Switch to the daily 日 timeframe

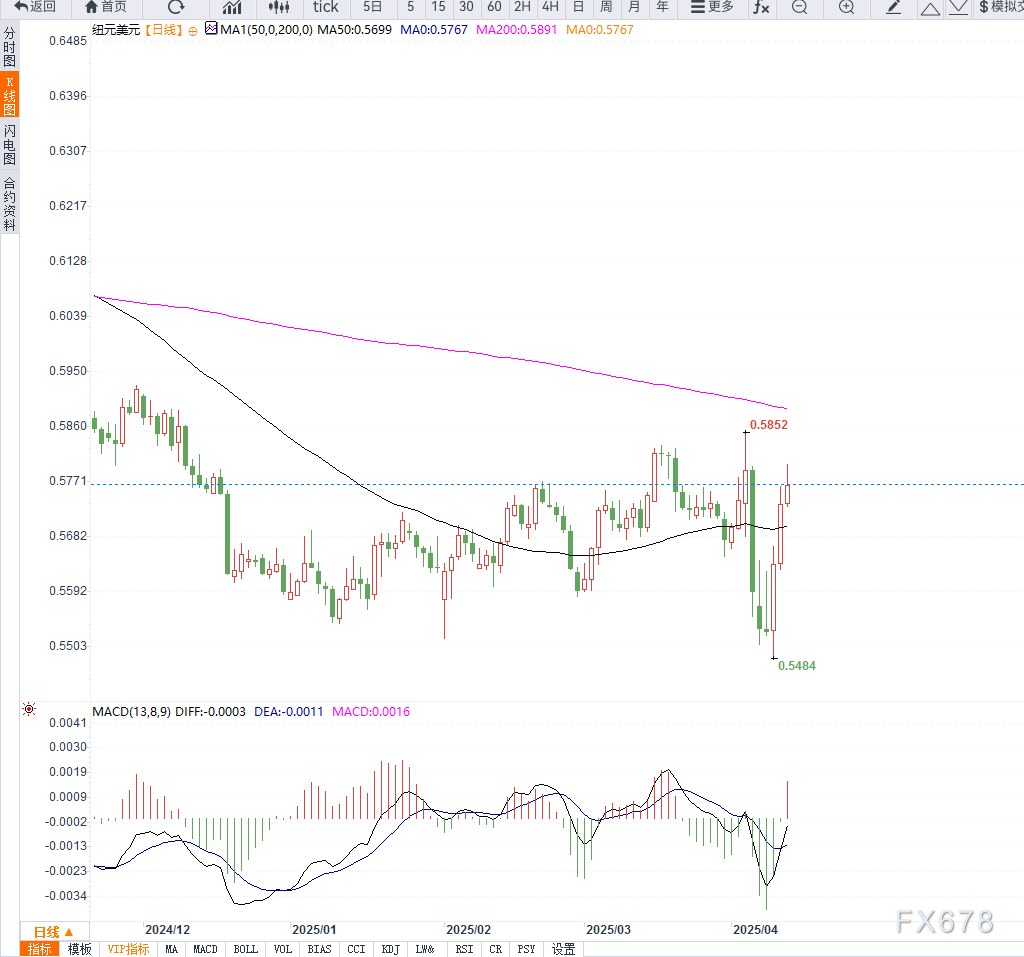pos(578,7)
